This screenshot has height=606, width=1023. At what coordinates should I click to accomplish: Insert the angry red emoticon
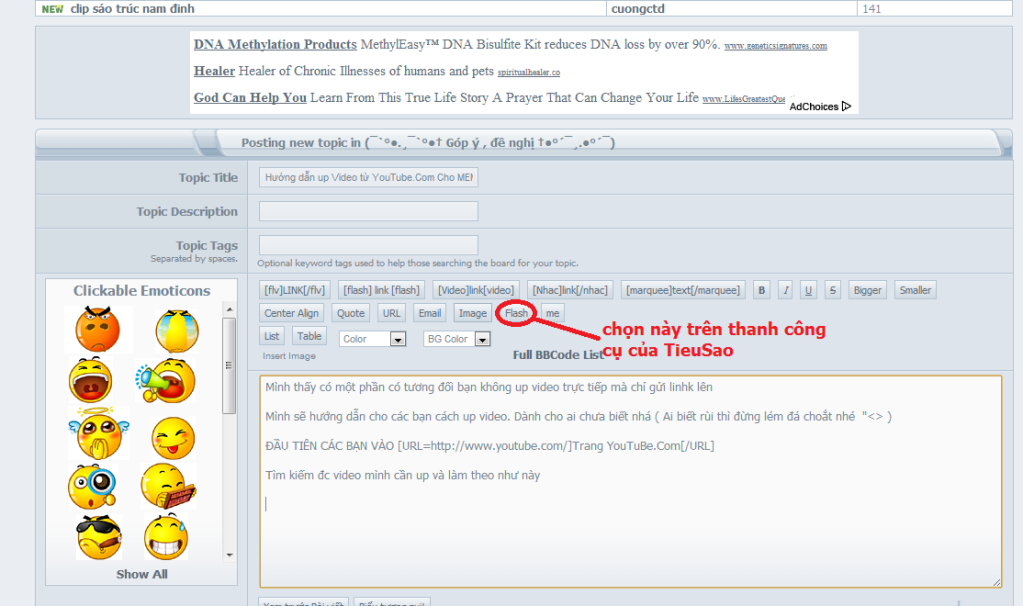click(x=97, y=329)
